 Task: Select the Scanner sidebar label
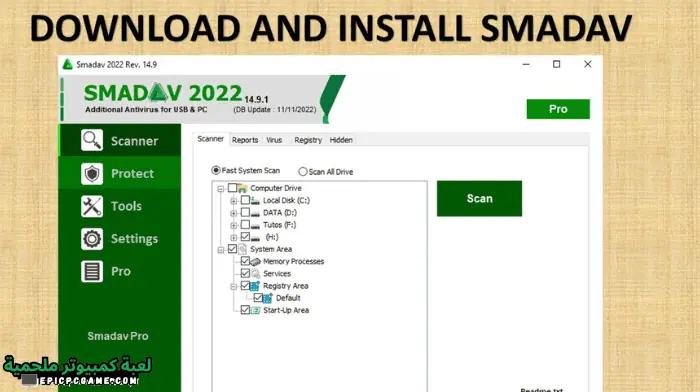pyautogui.click(x=134, y=141)
